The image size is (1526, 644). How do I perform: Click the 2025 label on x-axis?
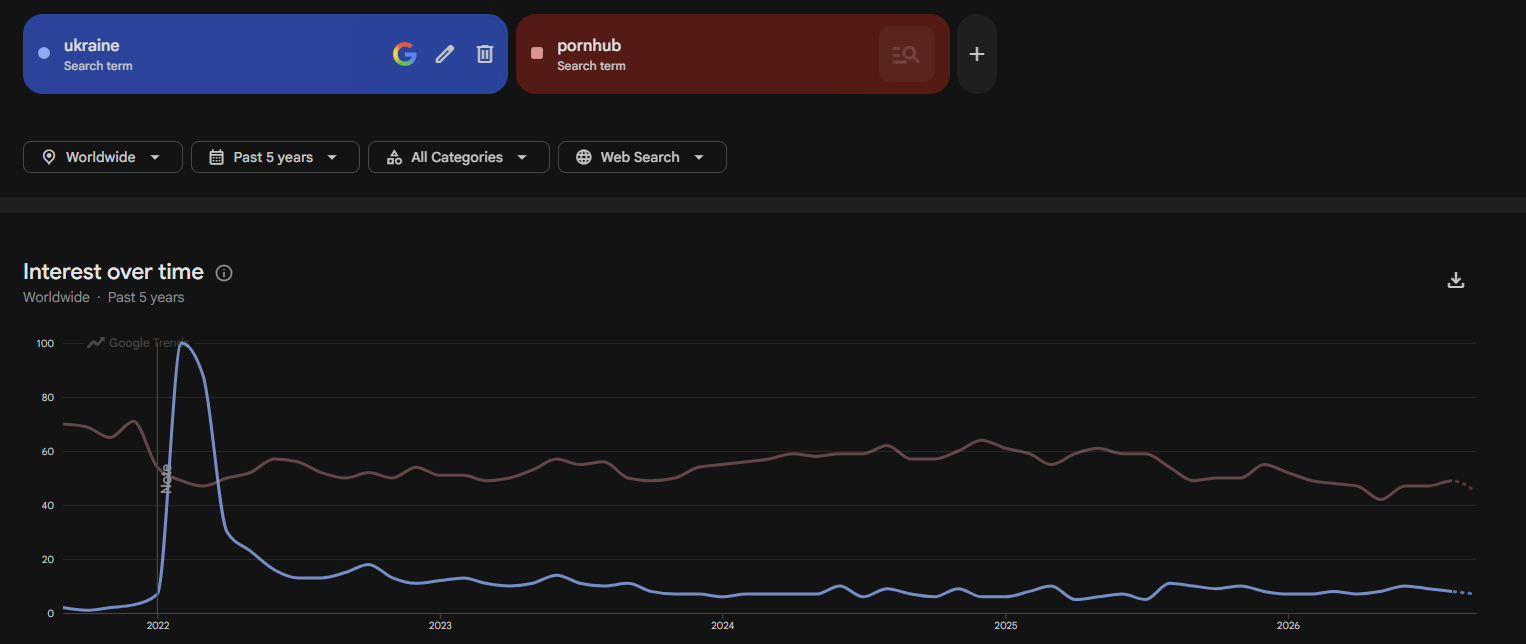(x=1006, y=626)
